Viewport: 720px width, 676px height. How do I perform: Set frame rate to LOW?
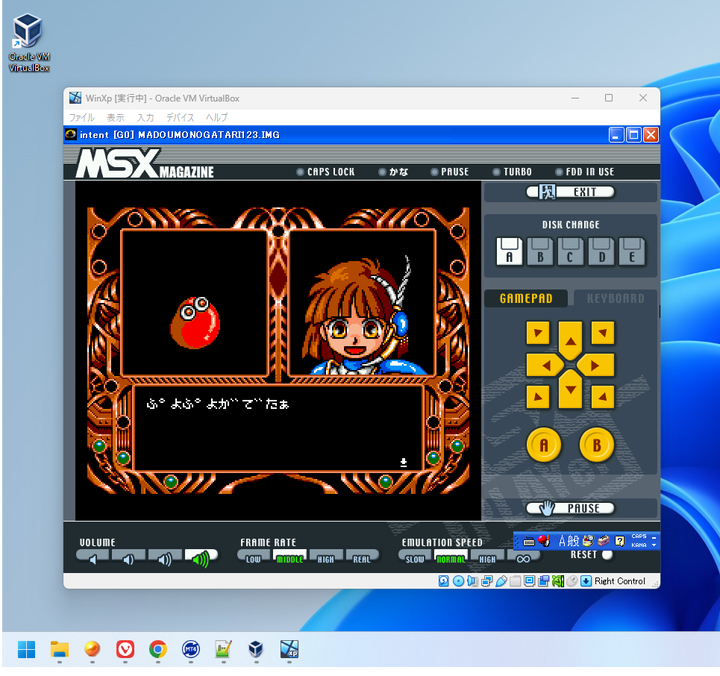tap(253, 557)
